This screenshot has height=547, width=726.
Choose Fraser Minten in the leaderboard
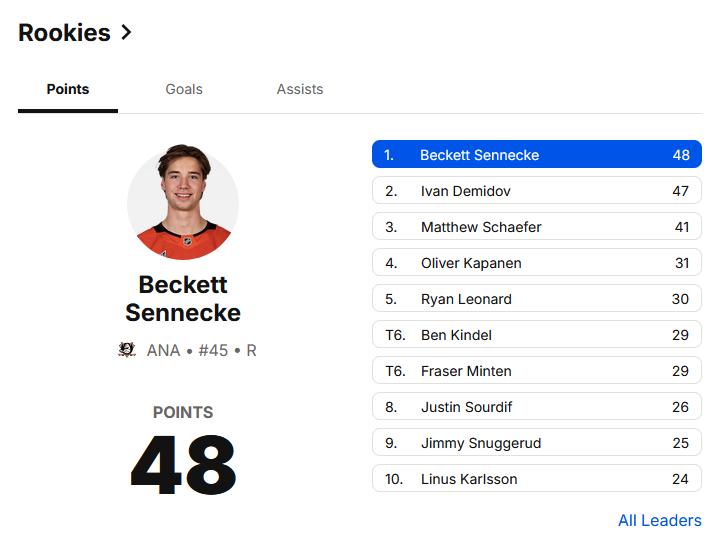click(x=536, y=371)
